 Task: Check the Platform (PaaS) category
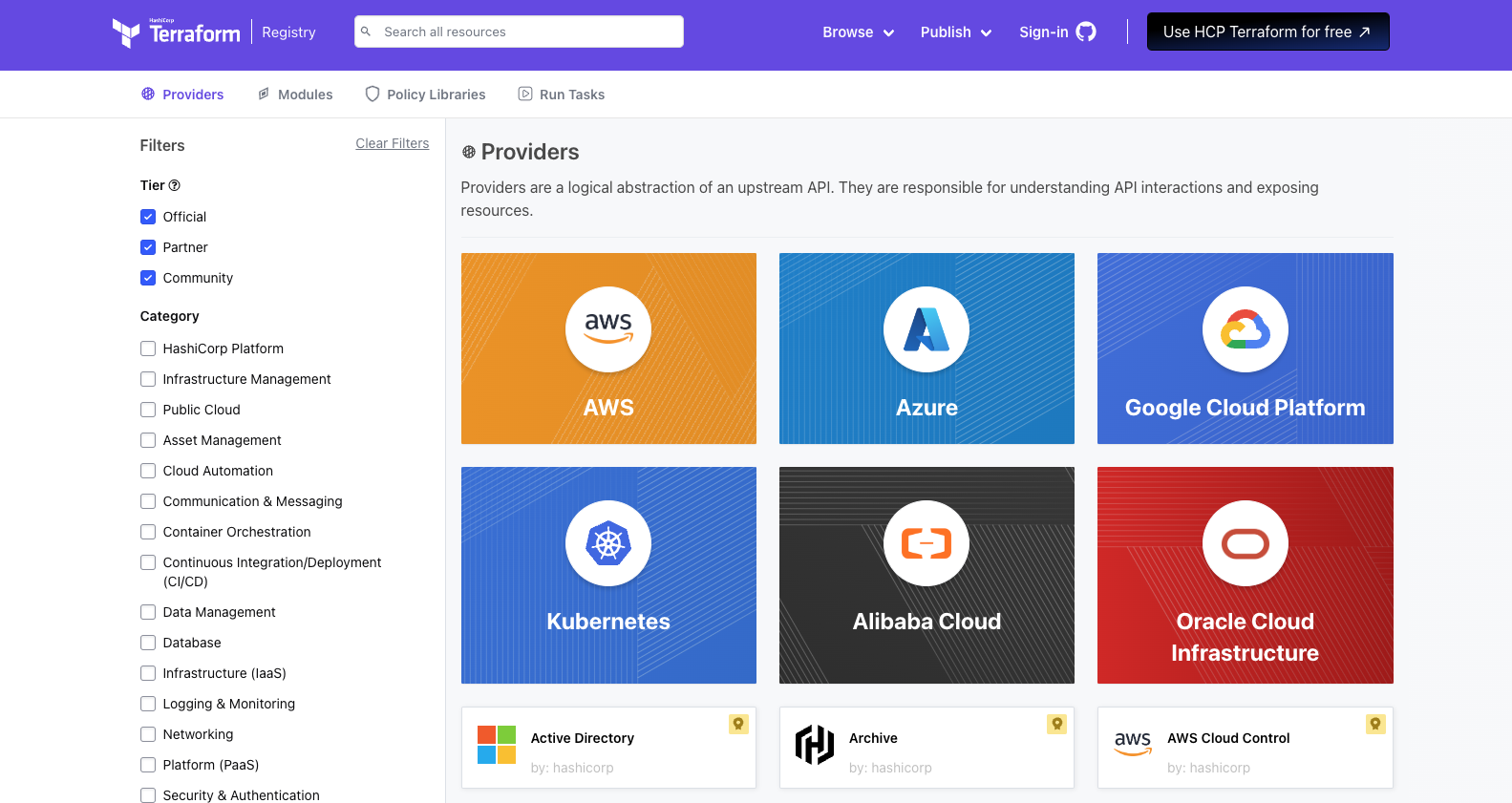click(x=148, y=765)
